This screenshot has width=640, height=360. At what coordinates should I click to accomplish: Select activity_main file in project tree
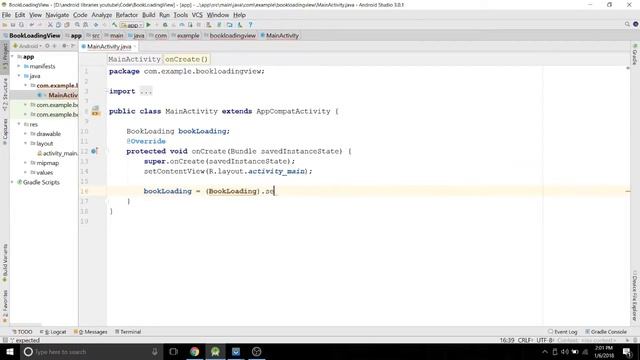(57, 153)
